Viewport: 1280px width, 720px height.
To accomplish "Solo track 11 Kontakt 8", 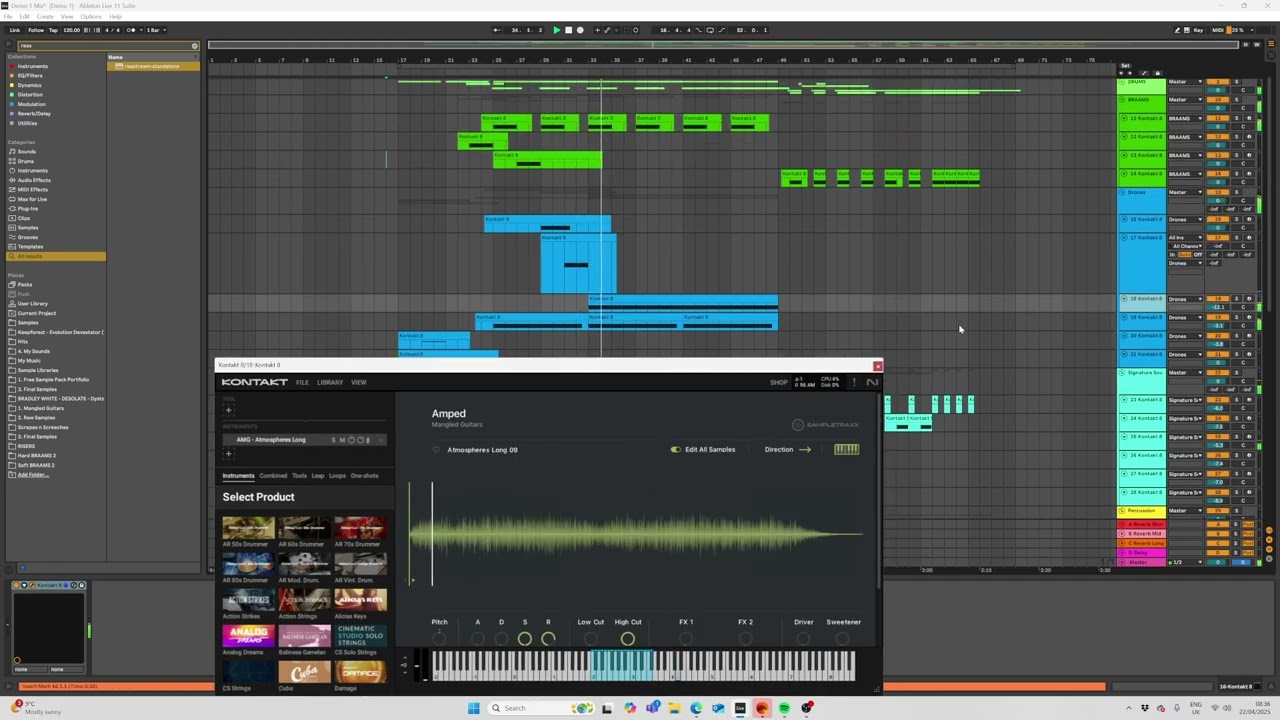I will tap(1236, 118).
